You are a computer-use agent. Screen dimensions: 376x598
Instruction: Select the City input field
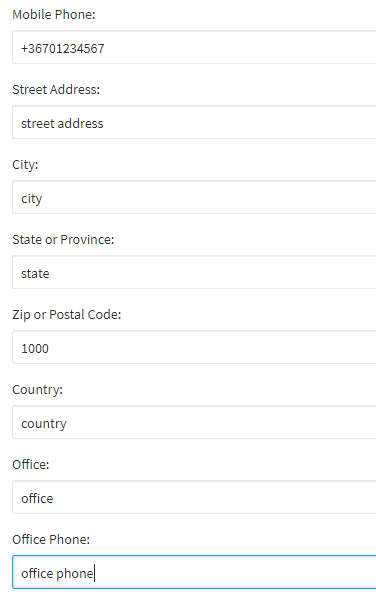pos(194,198)
